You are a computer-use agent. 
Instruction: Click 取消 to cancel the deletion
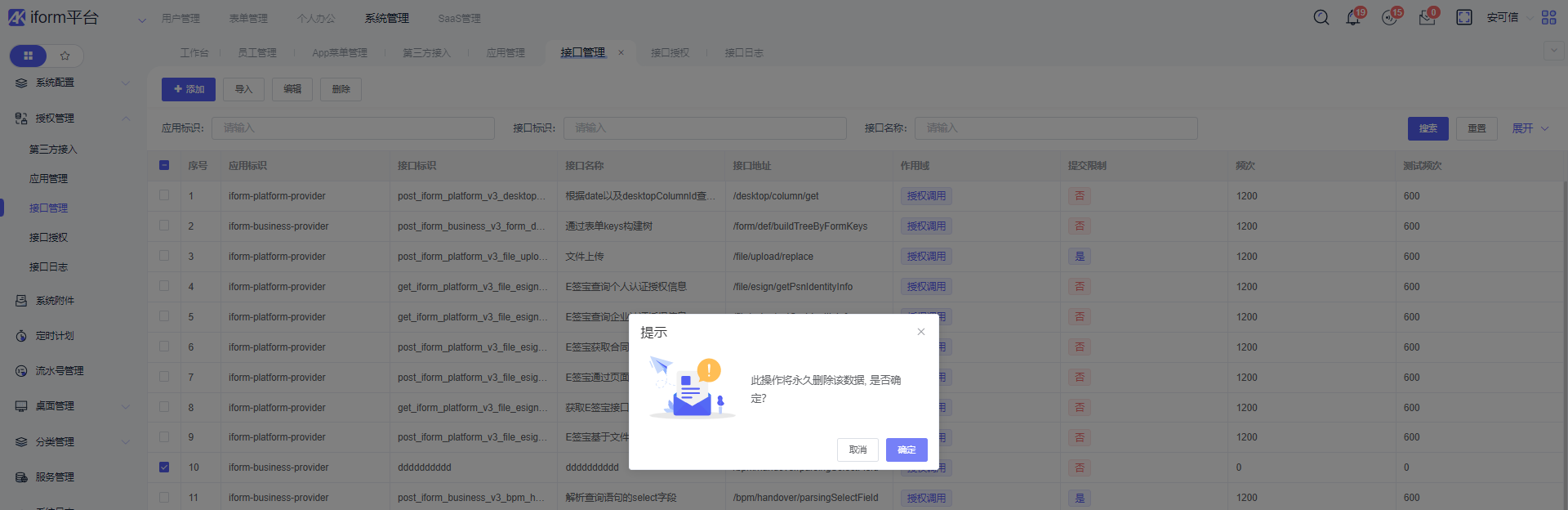click(x=857, y=450)
